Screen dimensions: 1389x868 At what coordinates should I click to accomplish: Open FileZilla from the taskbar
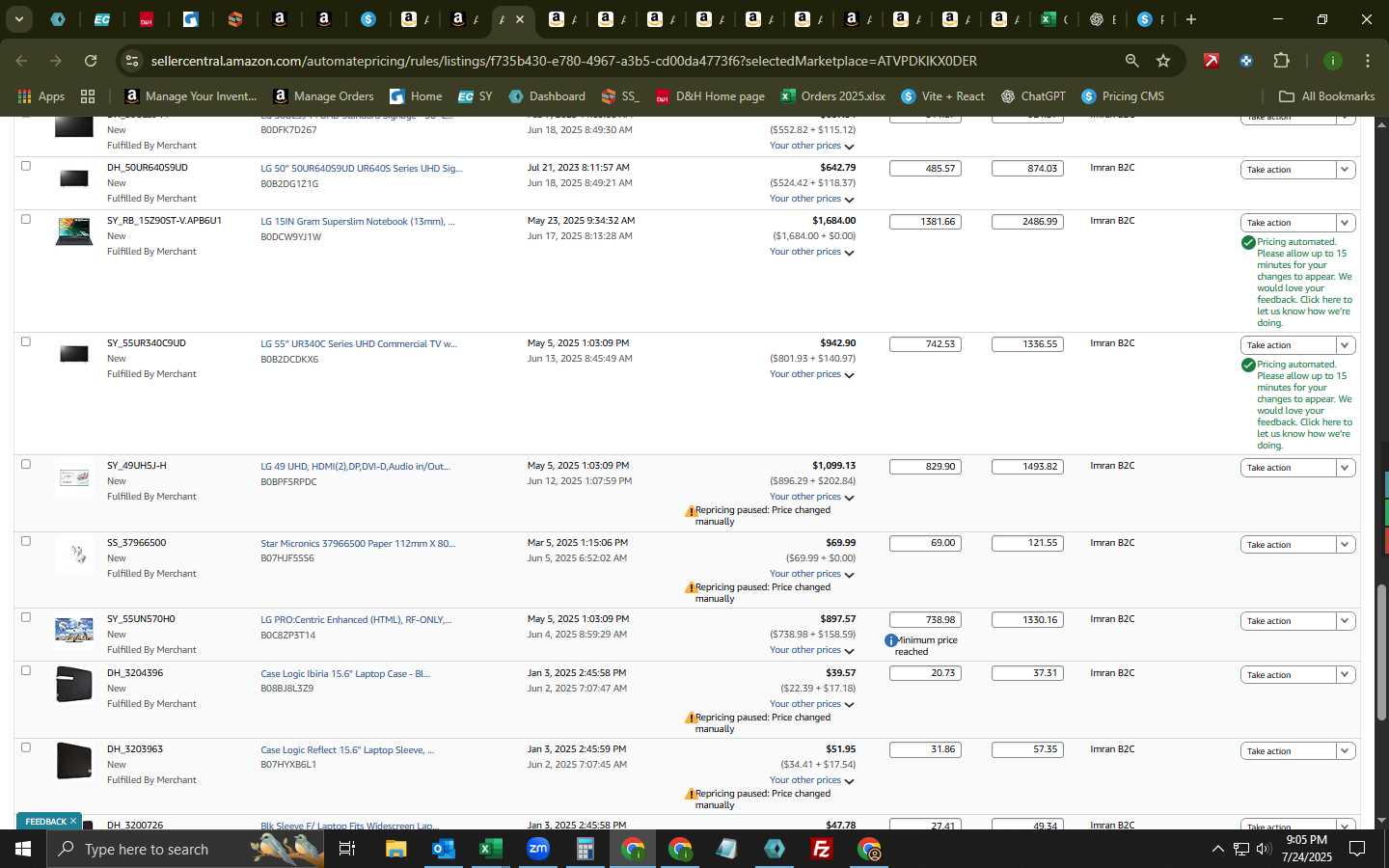pyautogui.click(x=822, y=849)
